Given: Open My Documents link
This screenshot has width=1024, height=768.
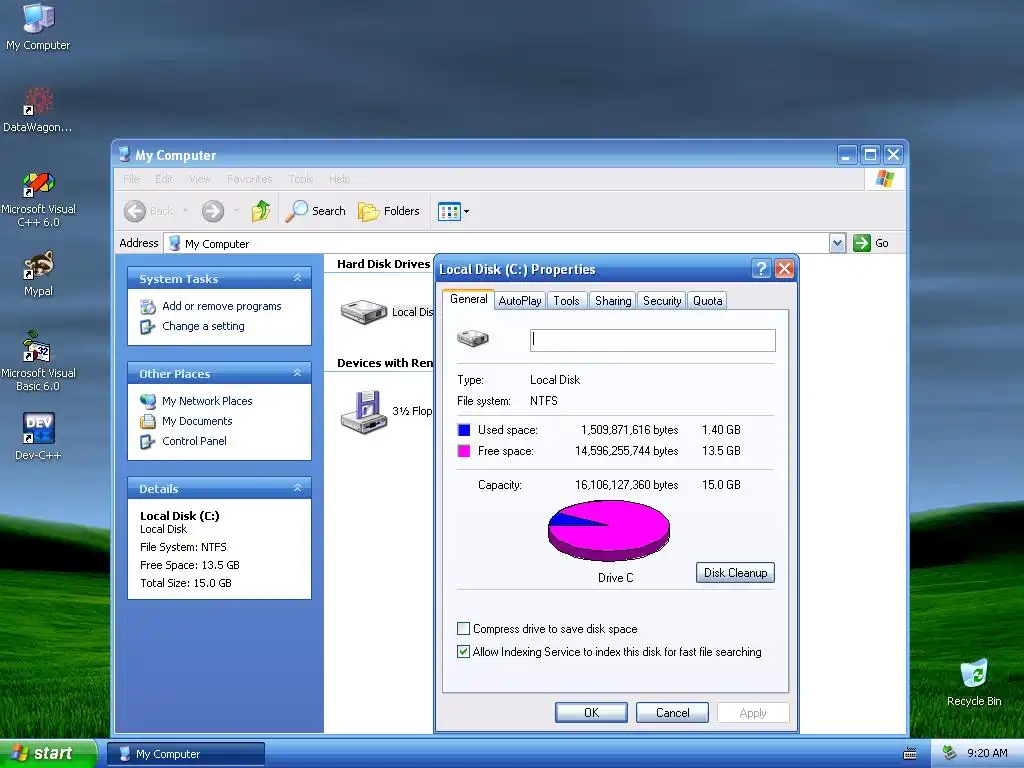Looking at the screenshot, I should pyautogui.click(x=197, y=421).
